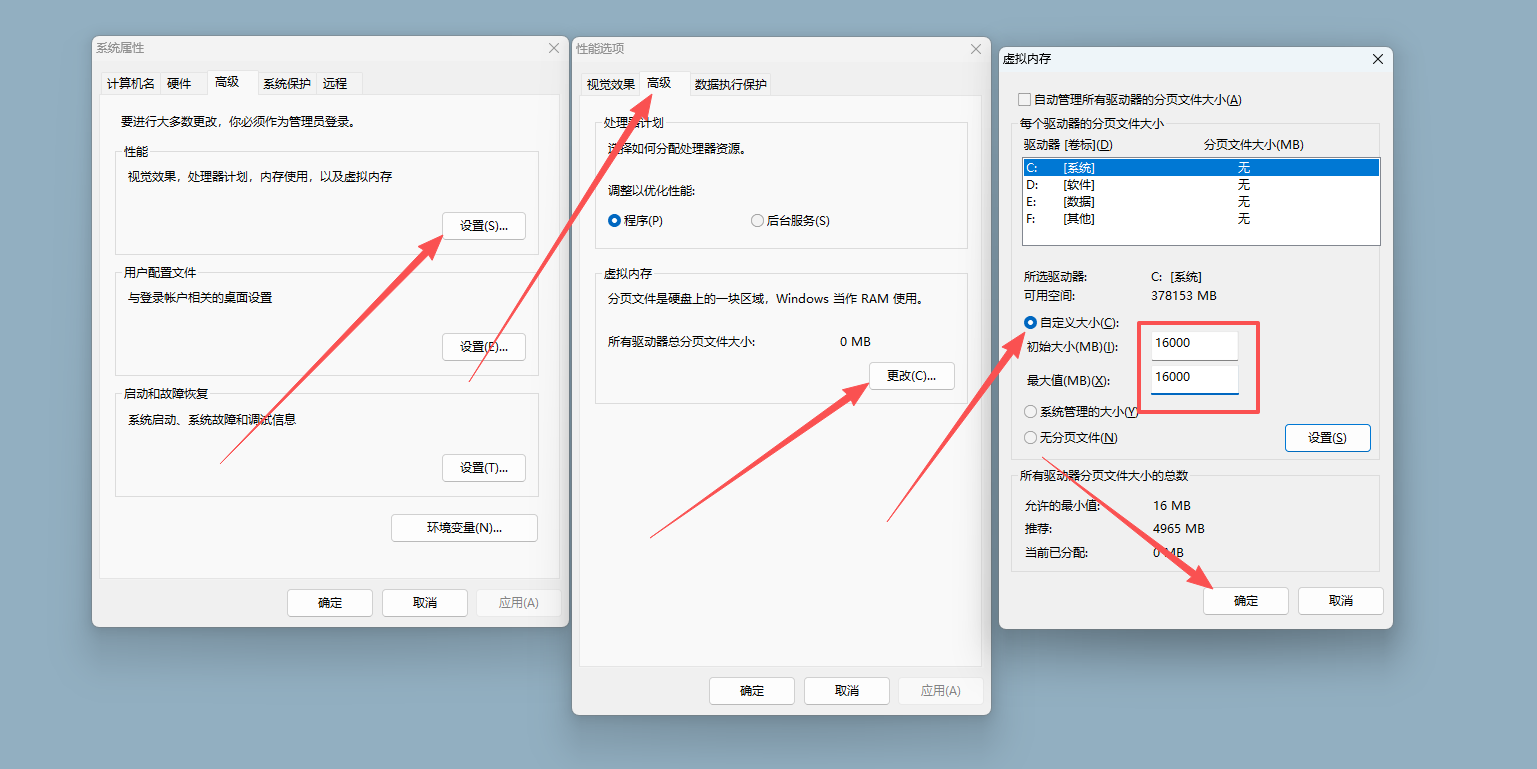Select 后台服务 processor scheduling option
Viewport: 1537px width, 769px height.
[x=757, y=221]
